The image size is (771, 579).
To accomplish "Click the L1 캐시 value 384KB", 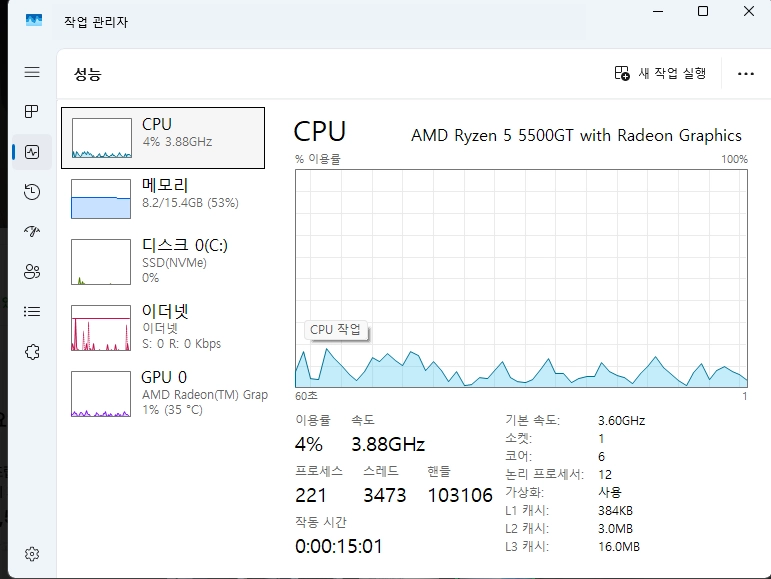I will (x=616, y=511).
